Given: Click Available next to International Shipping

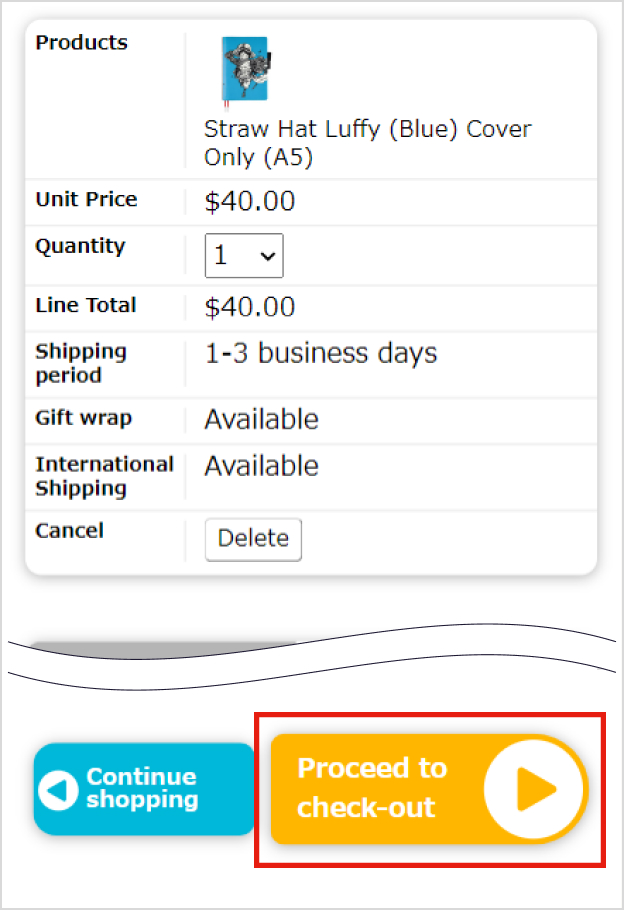Looking at the screenshot, I should (262, 467).
